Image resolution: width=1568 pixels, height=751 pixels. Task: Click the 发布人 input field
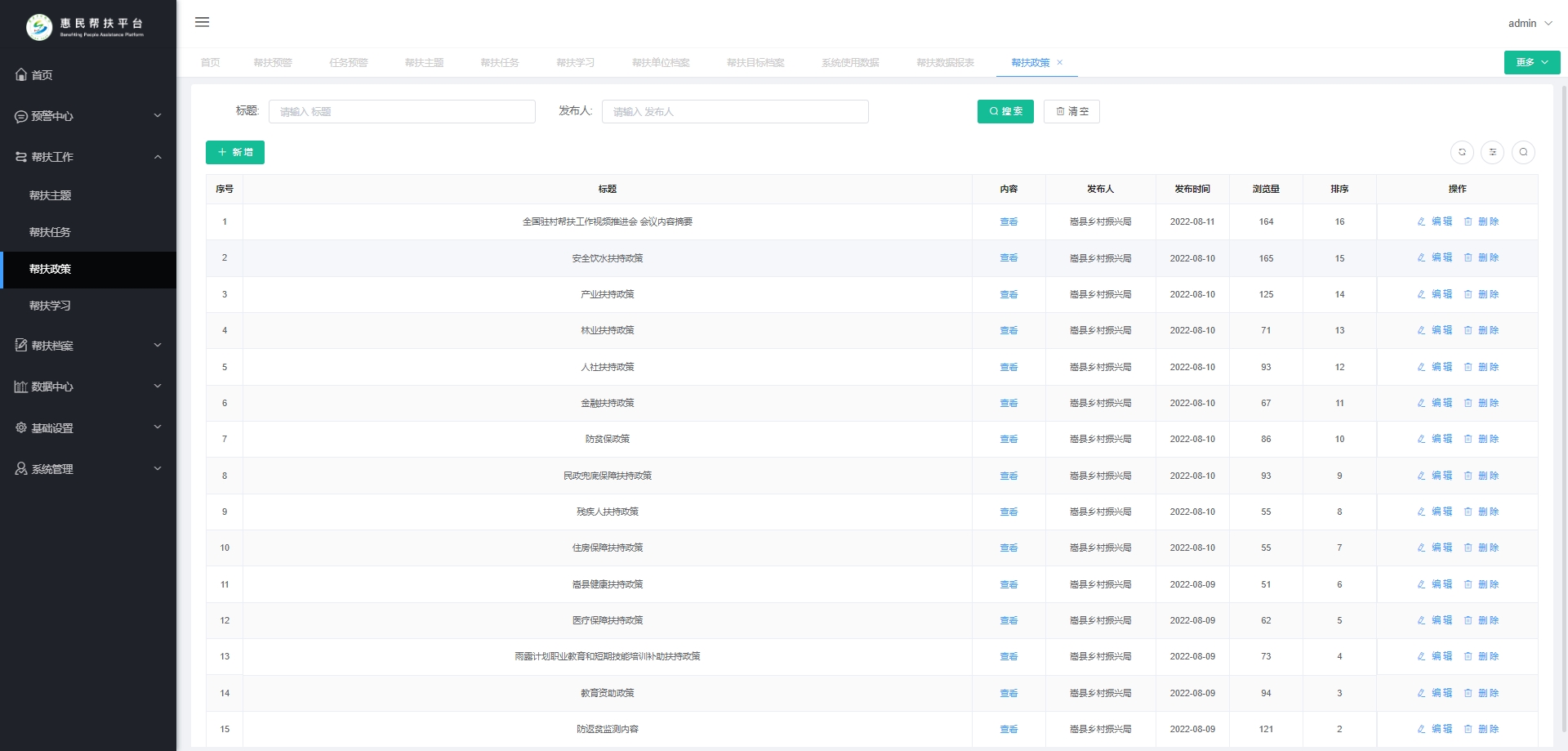pos(735,111)
